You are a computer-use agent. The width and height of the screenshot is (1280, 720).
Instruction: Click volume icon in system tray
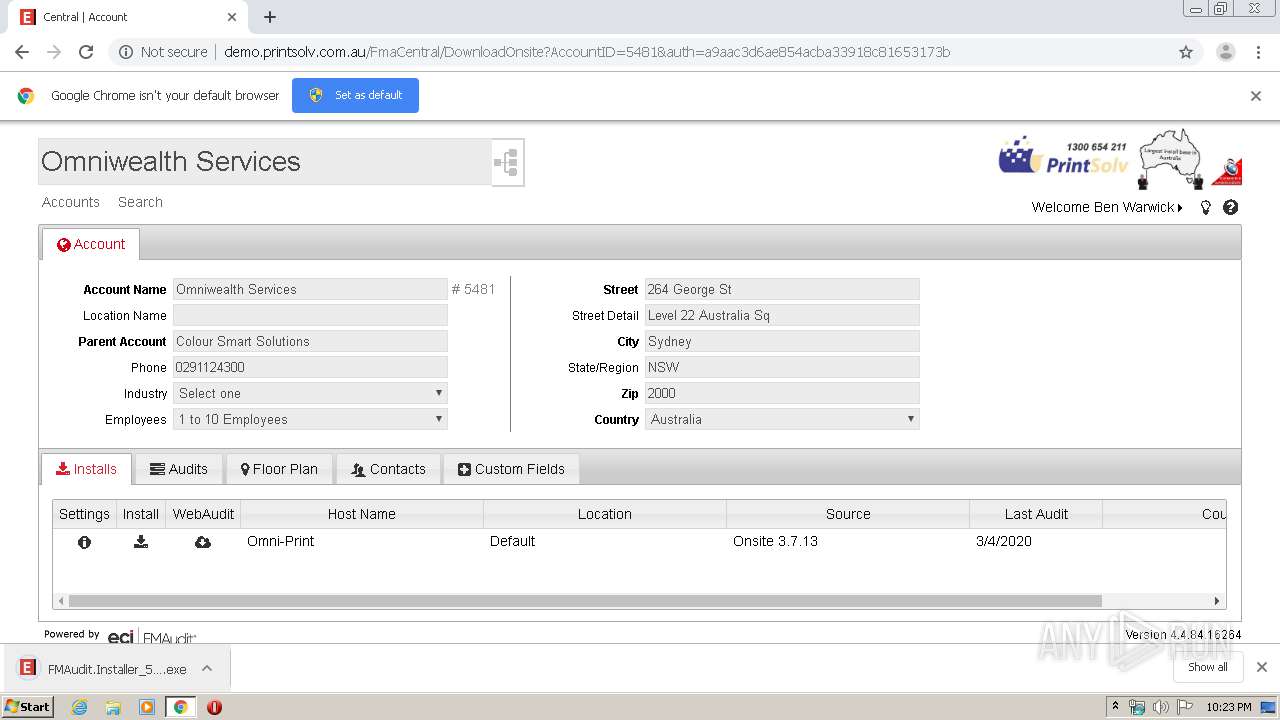(x=1161, y=707)
